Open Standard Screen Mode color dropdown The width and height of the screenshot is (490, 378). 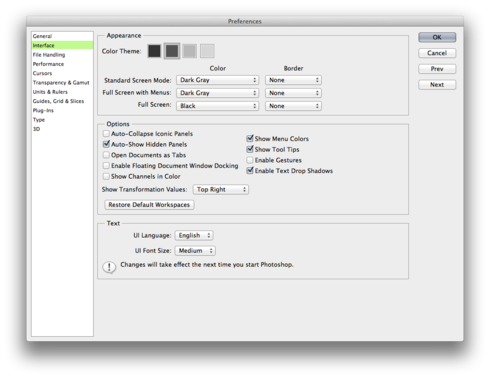click(218, 80)
